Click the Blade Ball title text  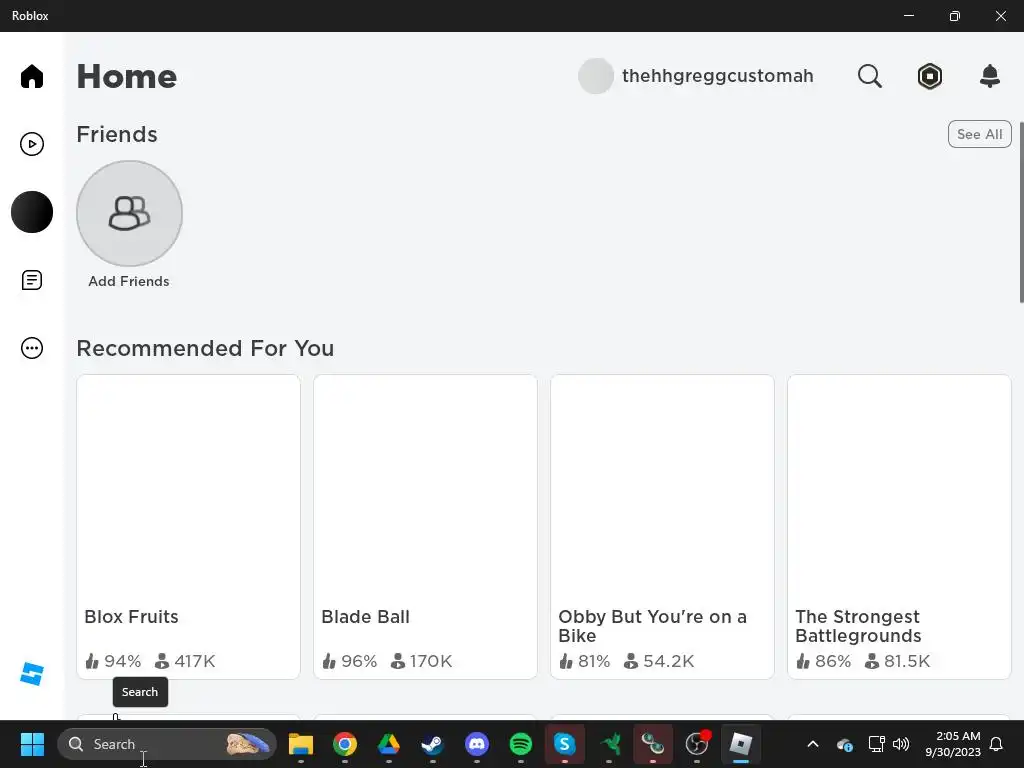[365, 616]
